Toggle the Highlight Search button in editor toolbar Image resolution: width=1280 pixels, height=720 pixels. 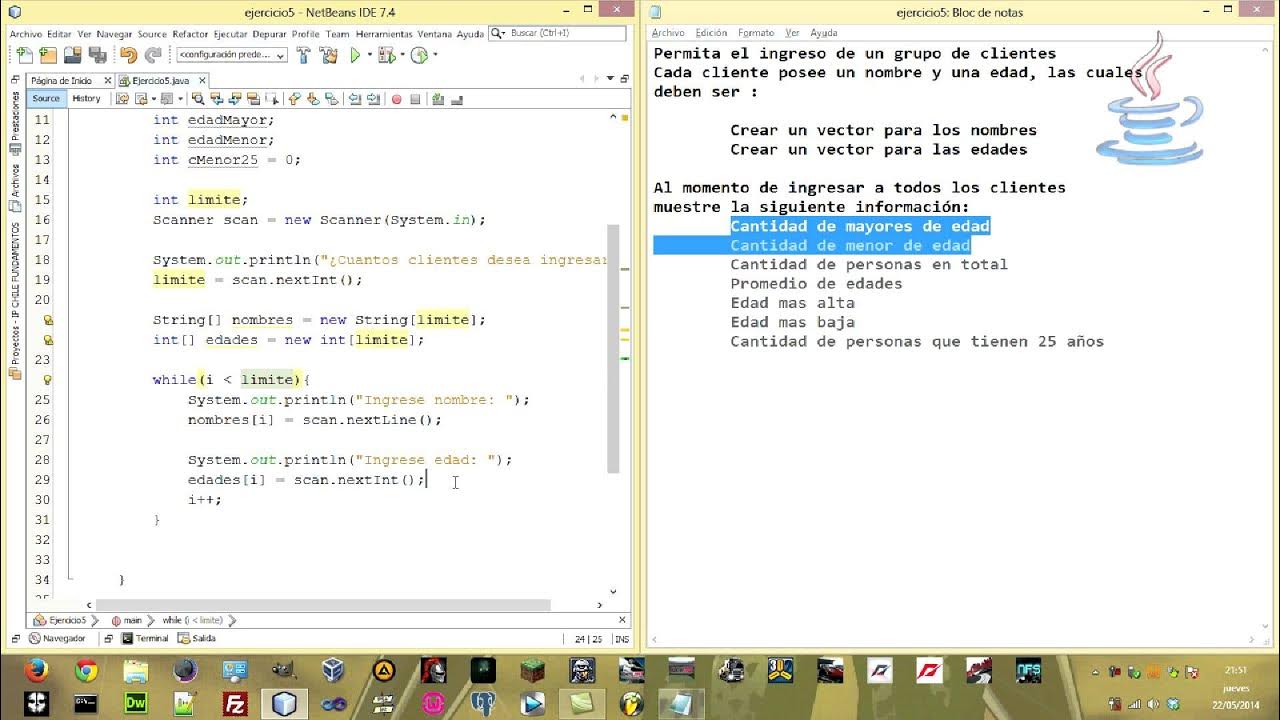(x=253, y=99)
